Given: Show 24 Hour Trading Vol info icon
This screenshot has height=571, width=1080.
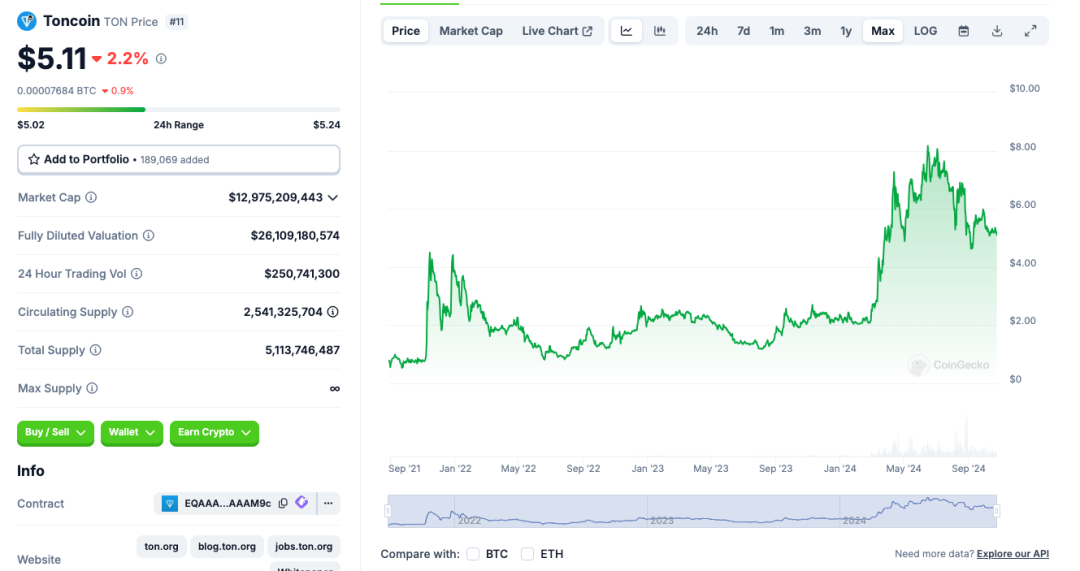Looking at the screenshot, I should 137,273.
